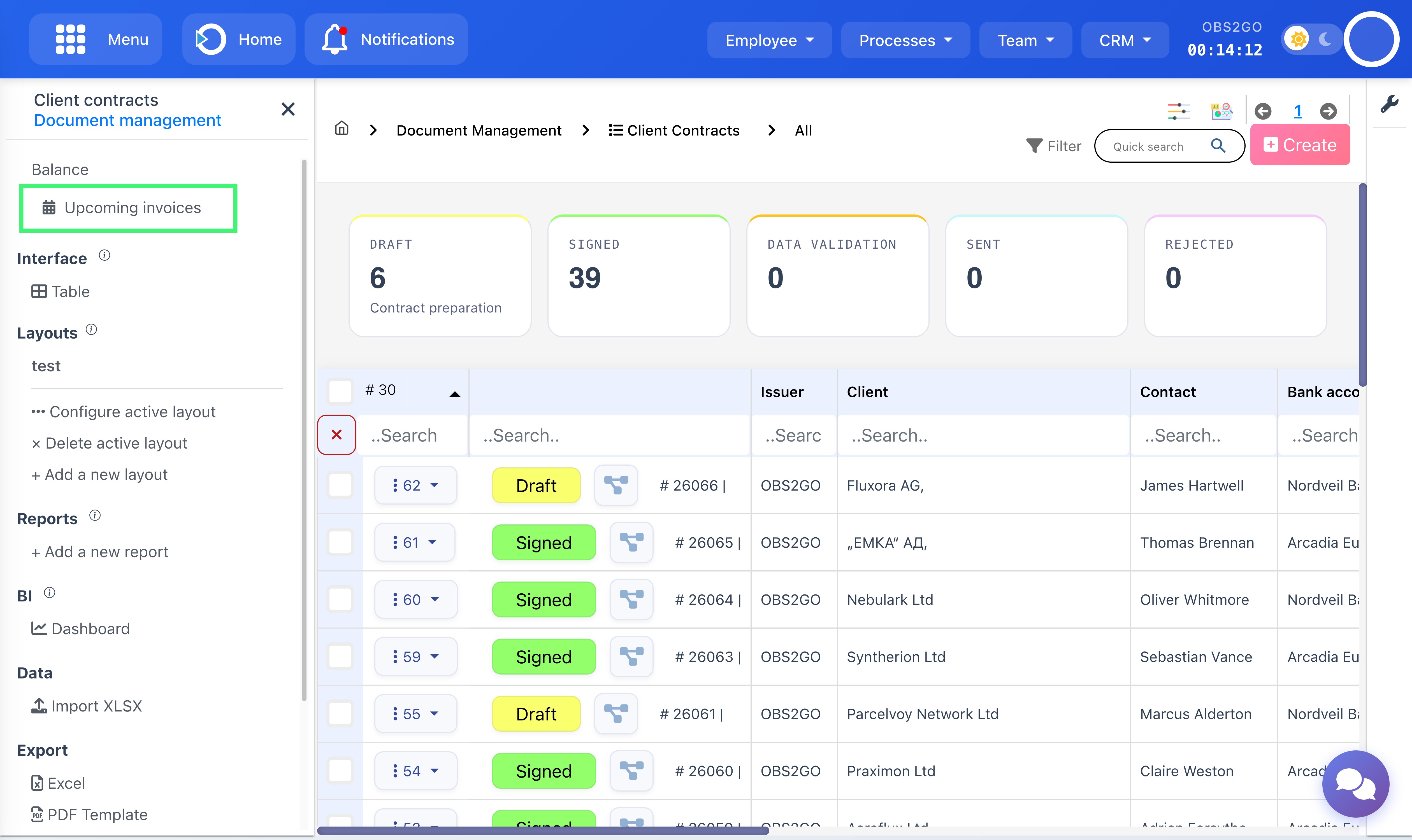Viewport: 1412px width, 840px height.
Task: Select checkbox for row 61
Action: click(x=340, y=542)
